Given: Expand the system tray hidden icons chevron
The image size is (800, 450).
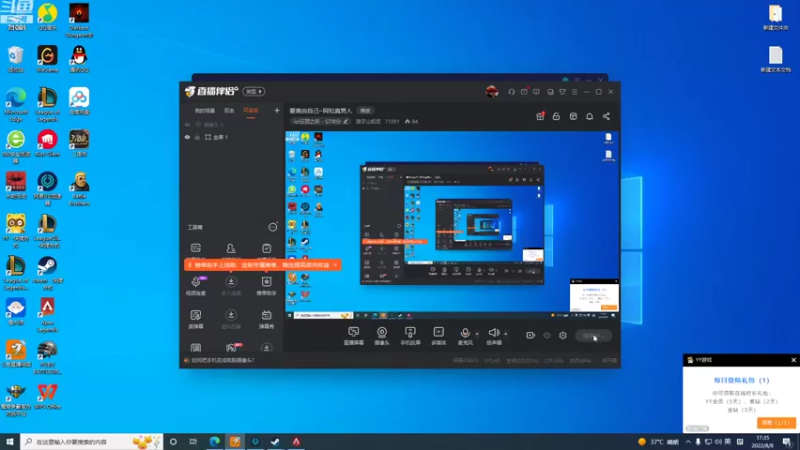Looking at the screenshot, I should tap(688, 442).
